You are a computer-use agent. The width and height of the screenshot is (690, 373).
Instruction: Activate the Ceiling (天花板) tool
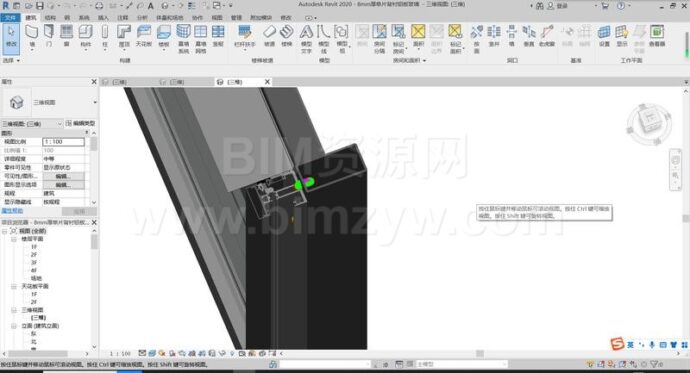[x=144, y=36]
